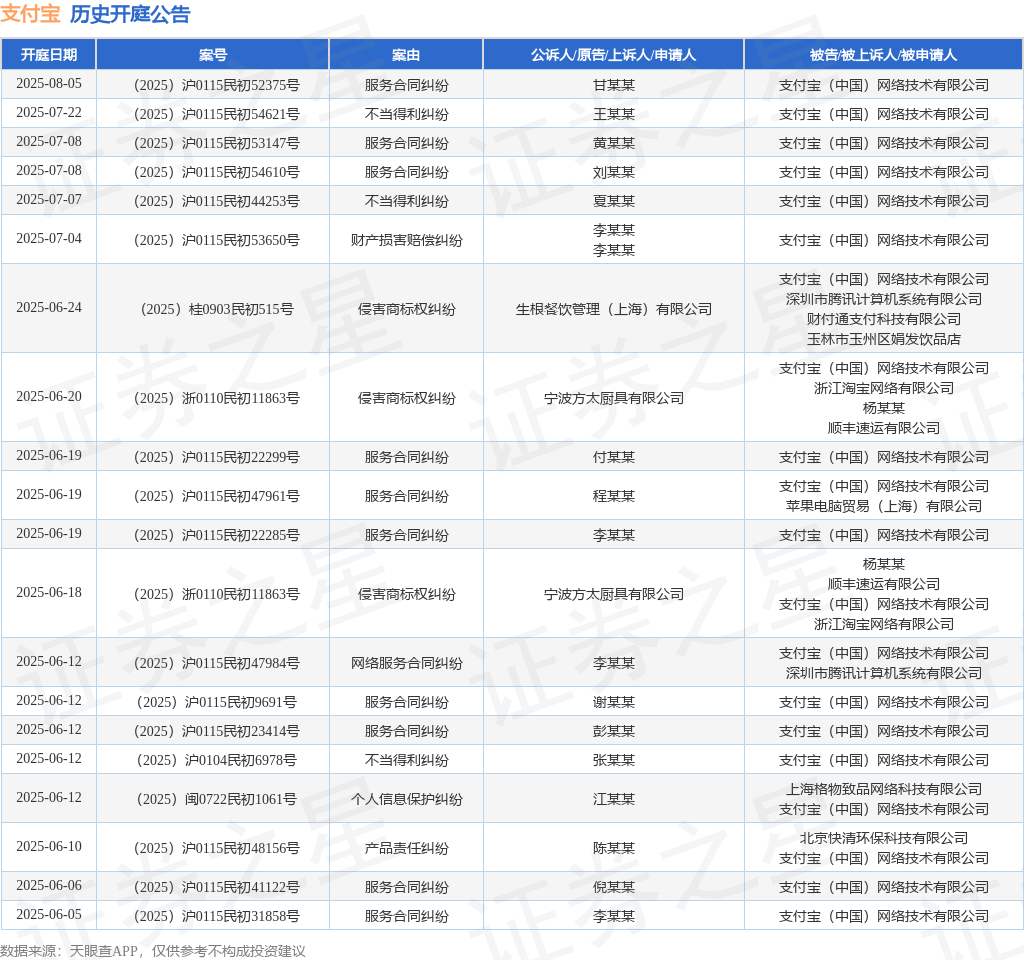
Task: Click the 公诉人/原告/上诉人/申请人 column header
Action: point(613,55)
